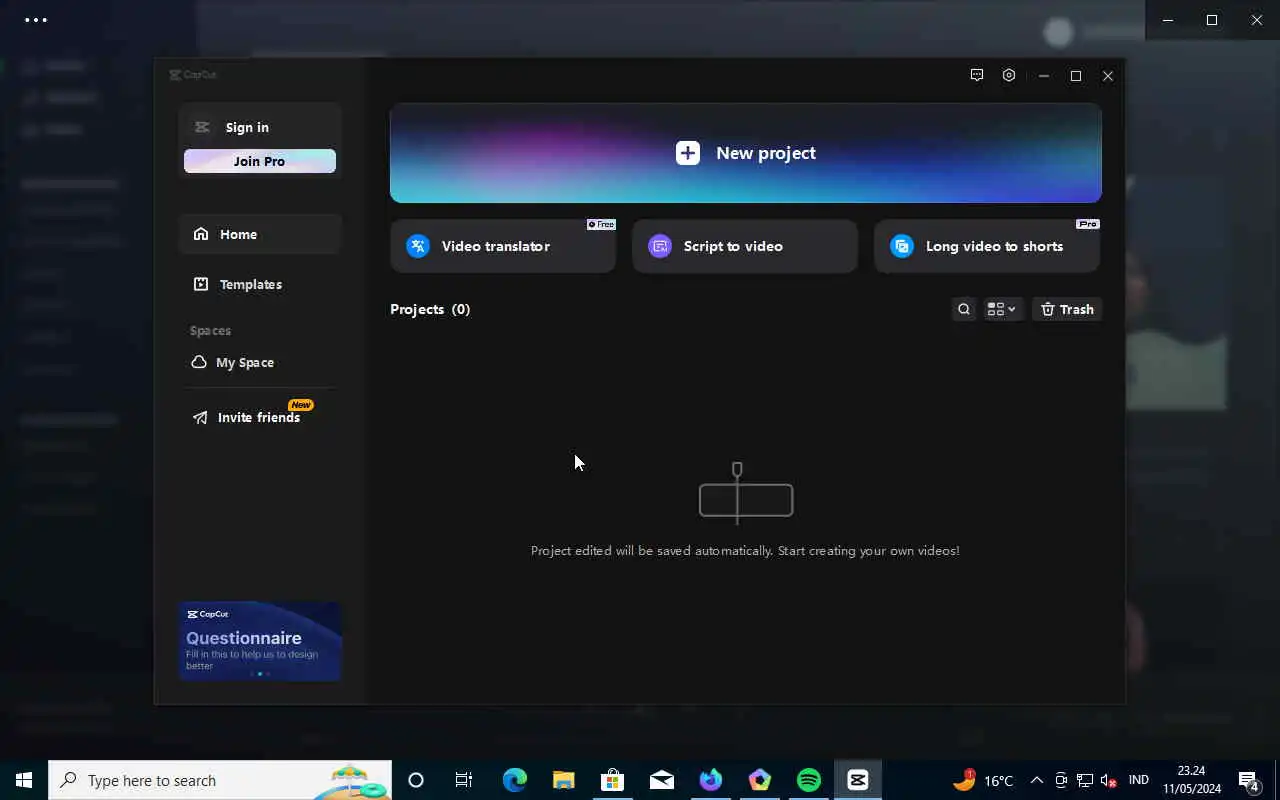
Task: Open the Questionnaire banner
Action: 260,641
